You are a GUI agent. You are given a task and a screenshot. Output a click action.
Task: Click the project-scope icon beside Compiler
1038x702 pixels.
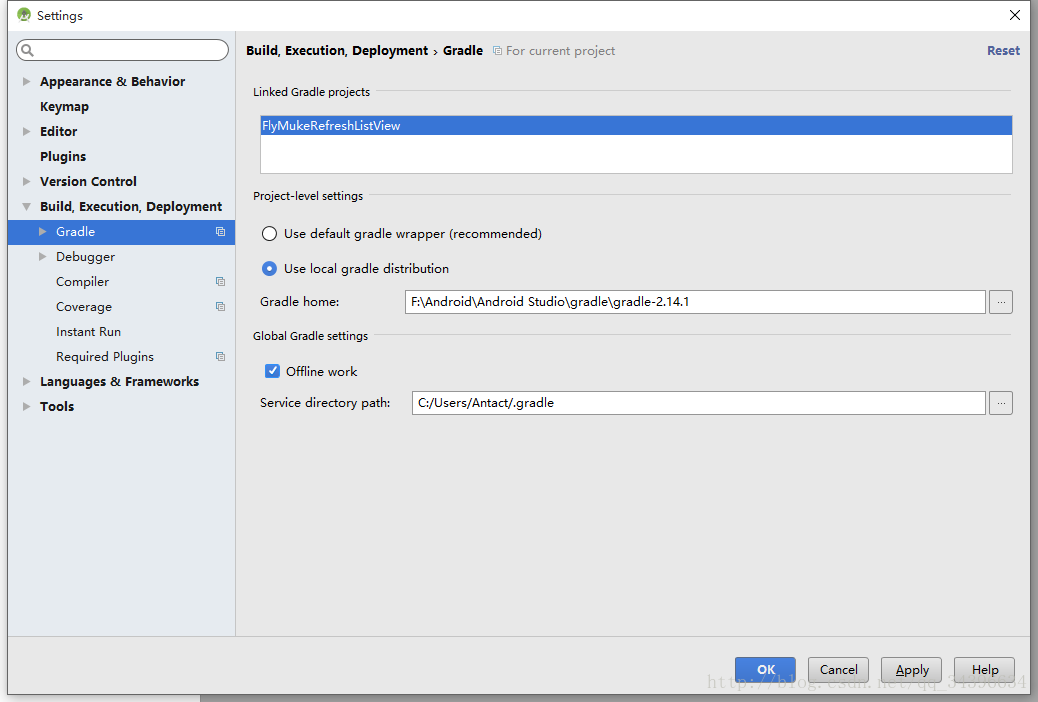click(x=220, y=281)
